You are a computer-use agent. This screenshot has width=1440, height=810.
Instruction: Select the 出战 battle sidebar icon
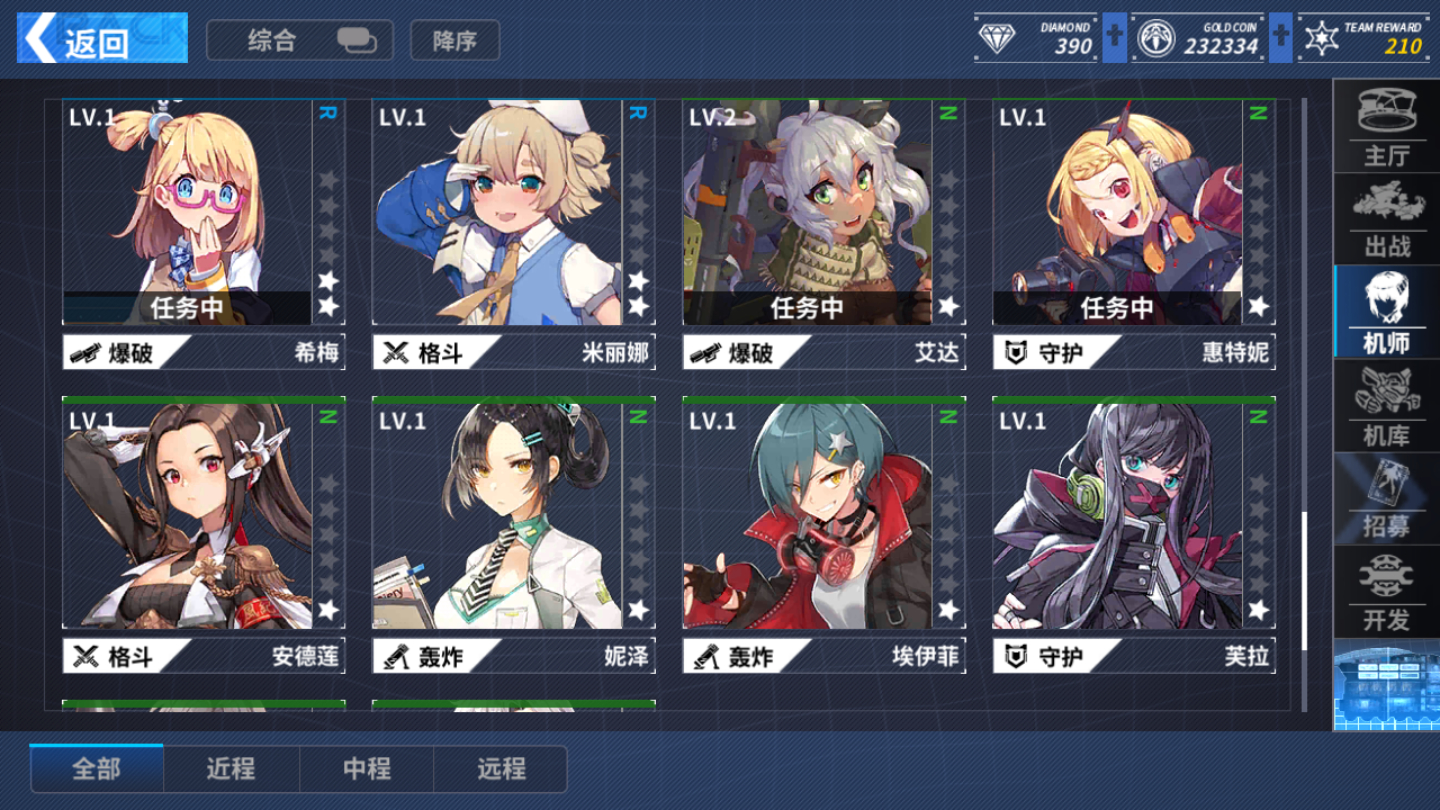tap(1386, 219)
